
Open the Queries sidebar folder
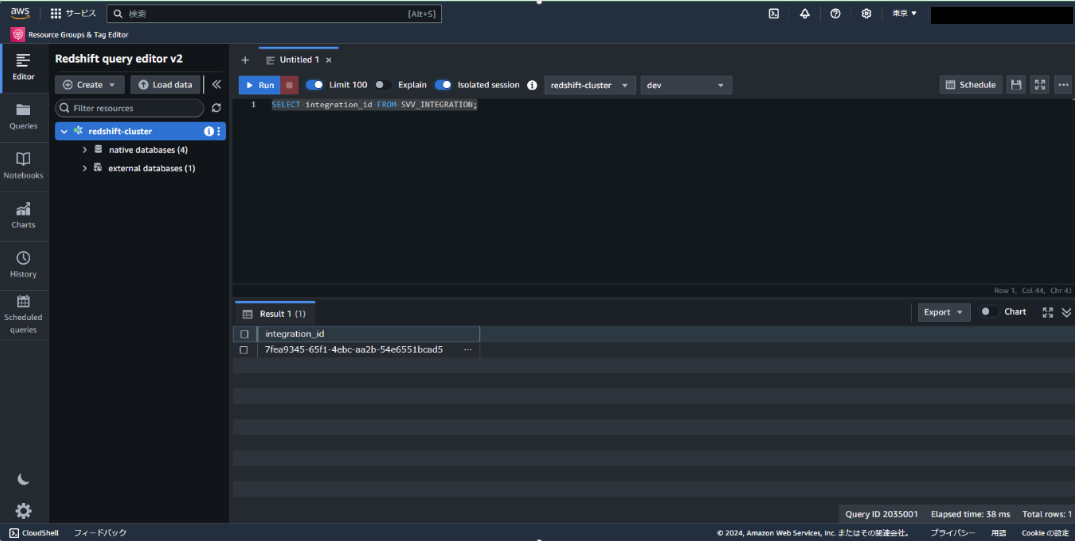pyautogui.click(x=23, y=117)
